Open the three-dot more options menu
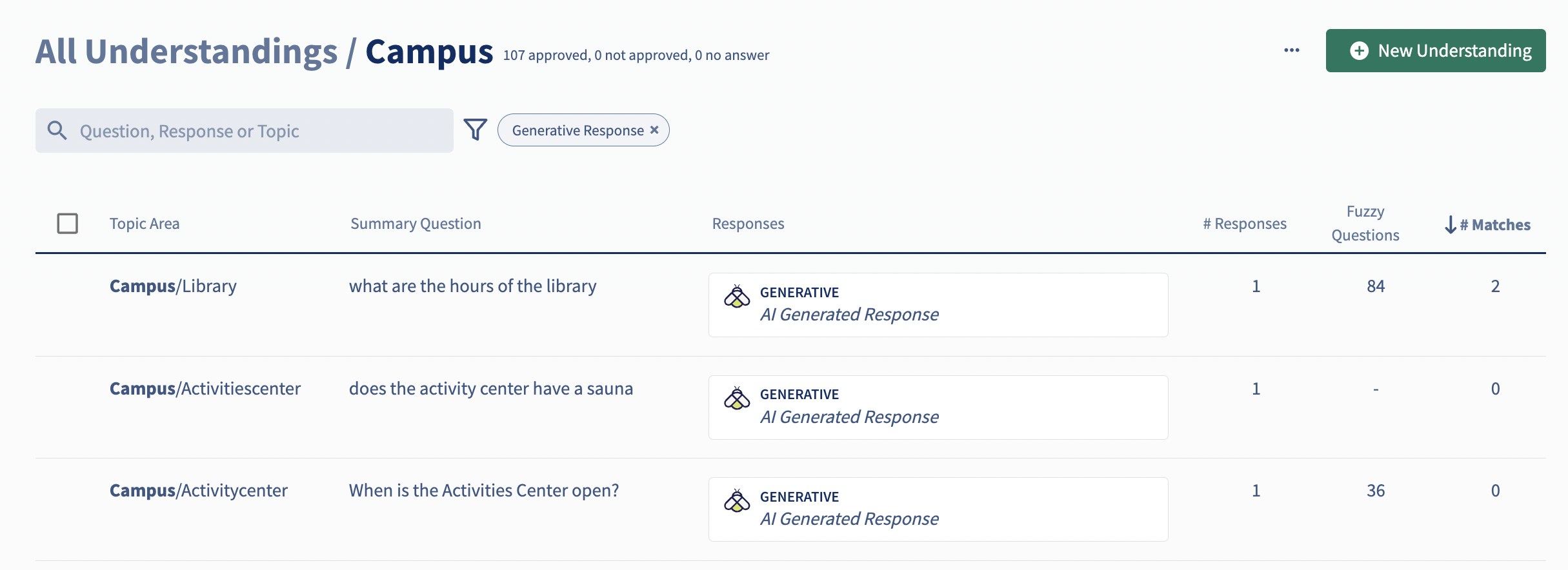This screenshot has height=570, width=1568. click(1291, 50)
